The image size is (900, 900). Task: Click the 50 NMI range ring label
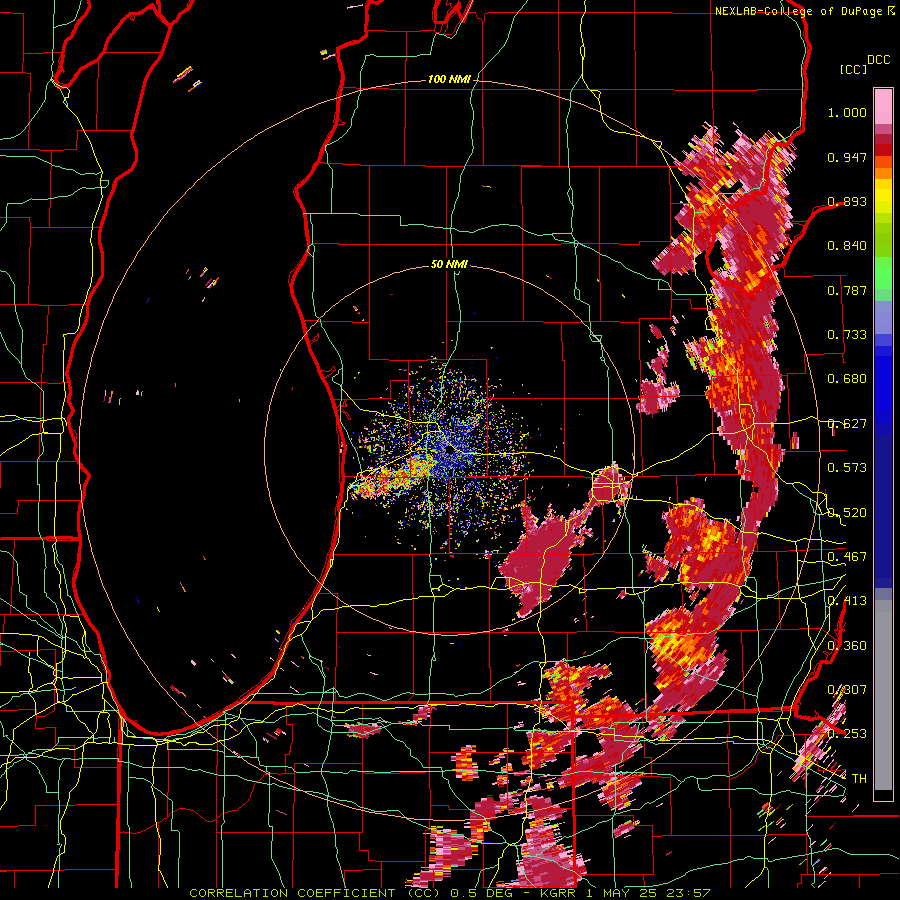(x=449, y=264)
